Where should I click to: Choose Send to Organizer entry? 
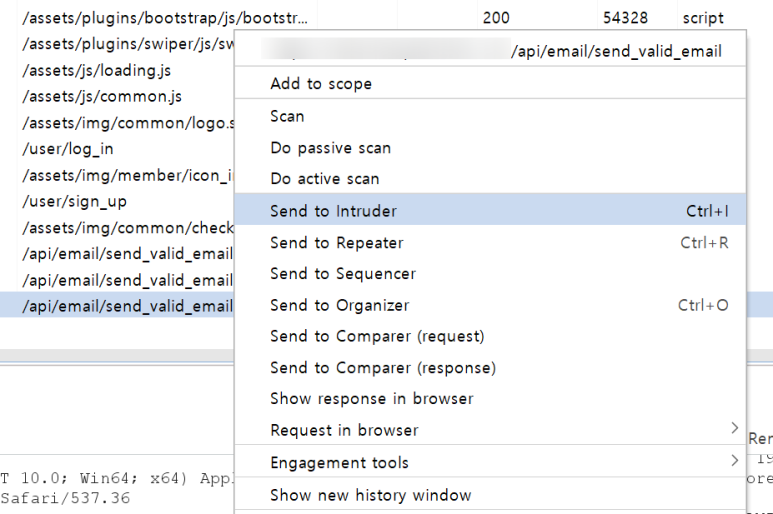[x=339, y=305]
